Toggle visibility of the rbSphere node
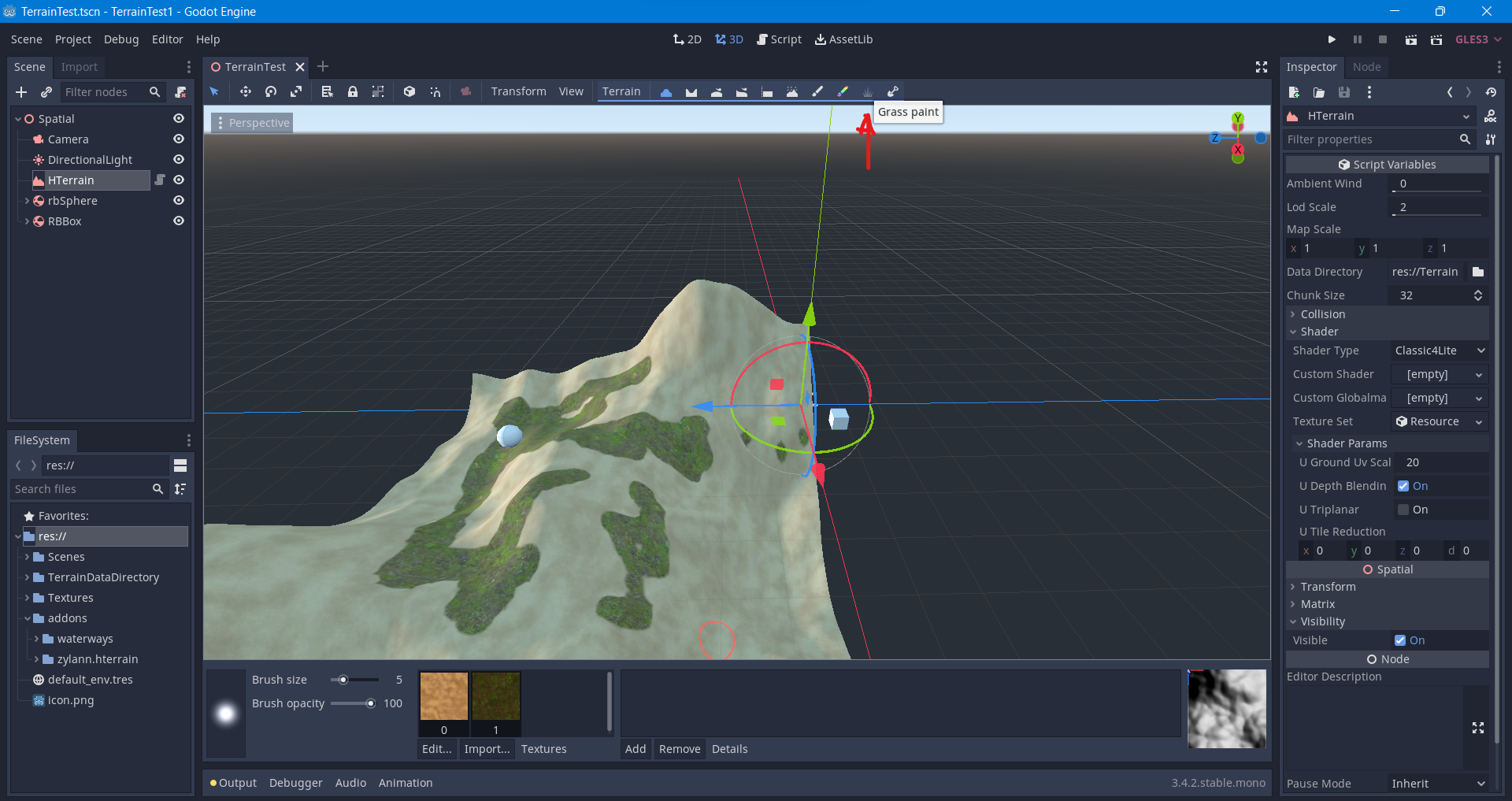The height and width of the screenshot is (801, 1512). click(x=179, y=201)
